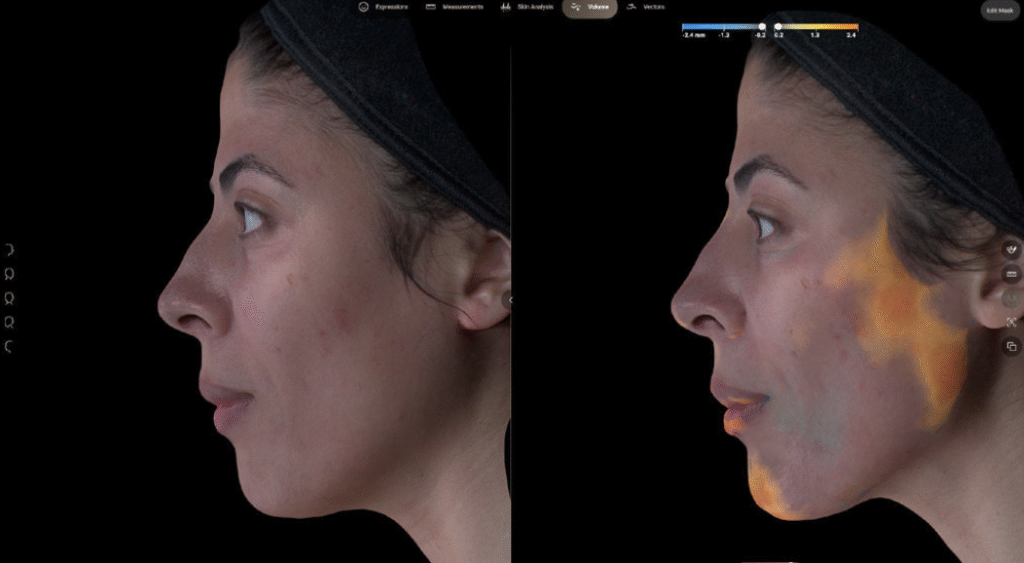
Task: Select the bottom side-profile head view icon
Action: click(9, 347)
